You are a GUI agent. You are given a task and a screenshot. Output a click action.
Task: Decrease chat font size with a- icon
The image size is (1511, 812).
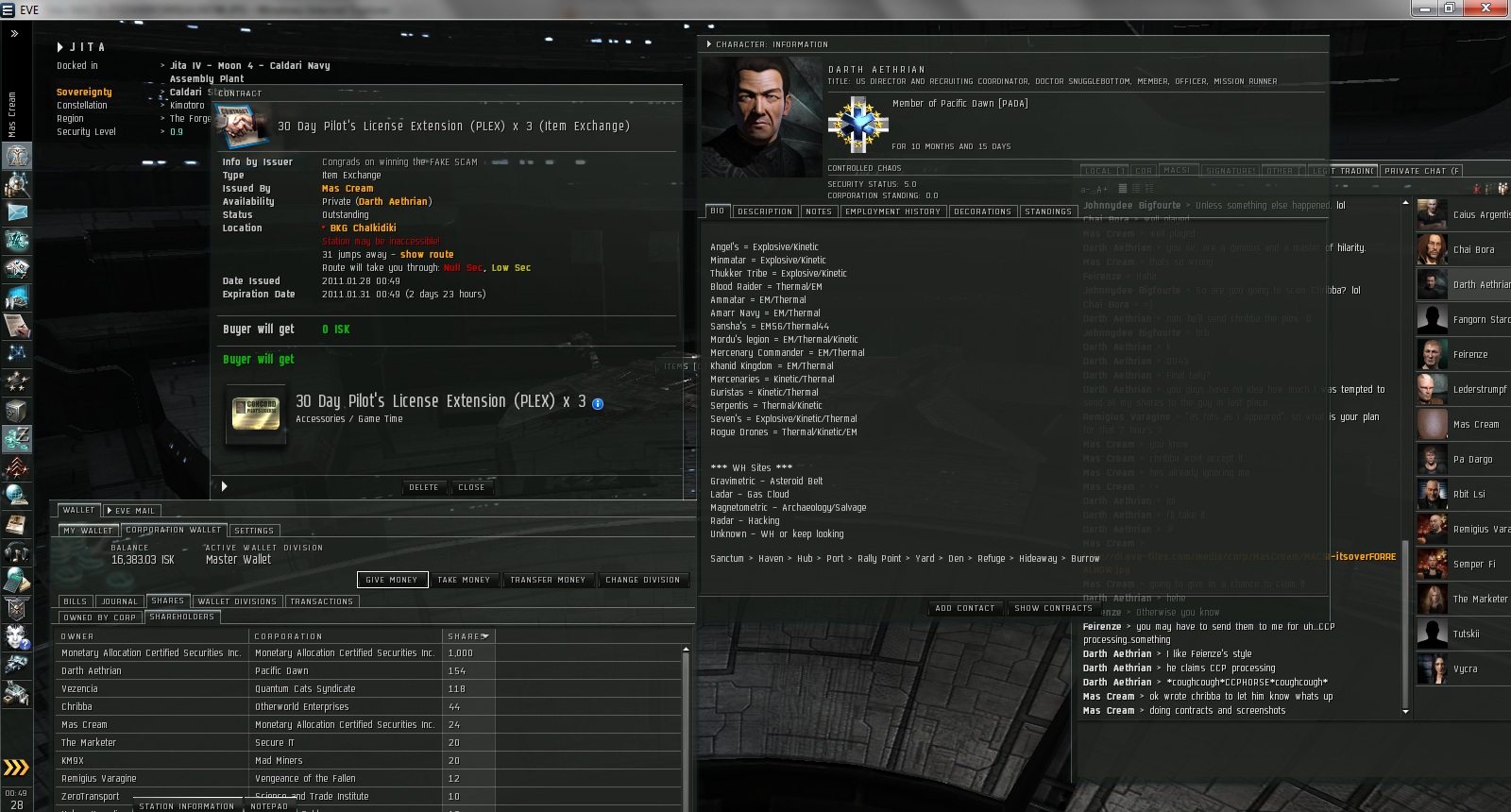[x=1085, y=189]
